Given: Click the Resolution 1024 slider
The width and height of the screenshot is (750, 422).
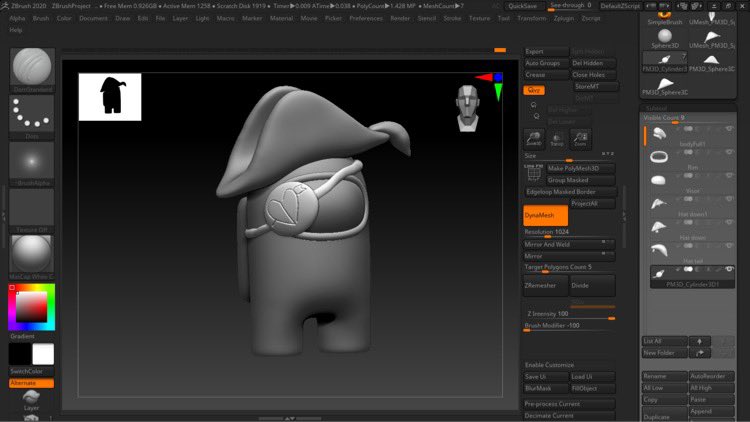Looking at the screenshot, I should point(569,233).
